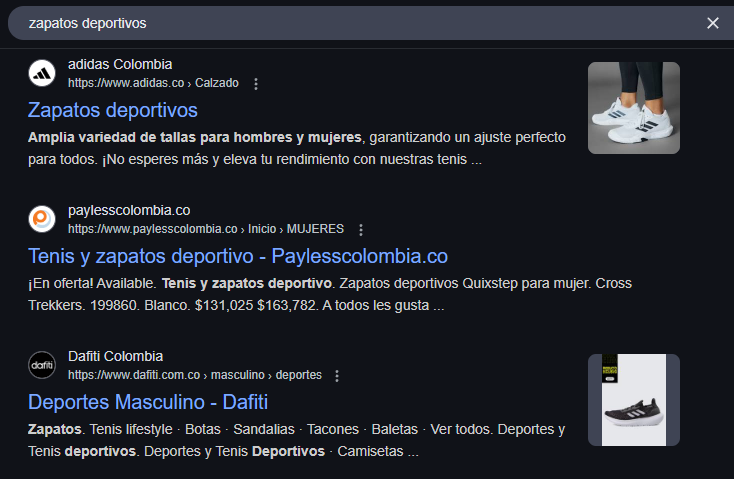Click the paylesscolombia.co Inicio MUJERES breadcrumb URL
The image size is (734, 479).
[x=205, y=229]
